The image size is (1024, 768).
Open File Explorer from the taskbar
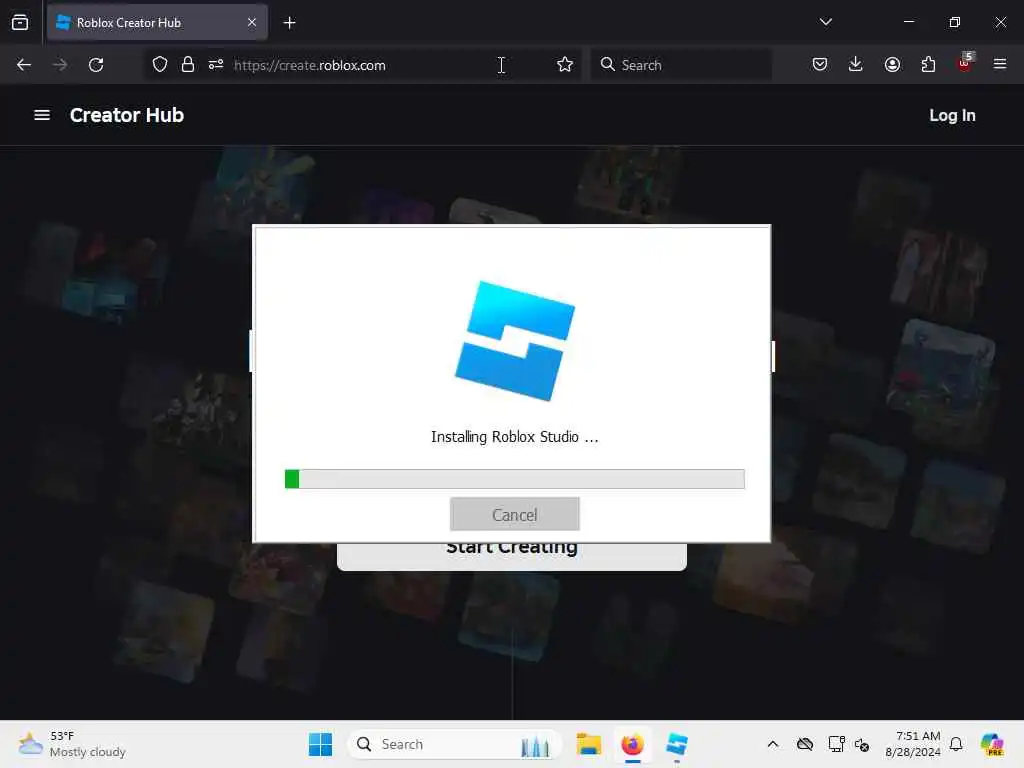tap(588, 744)
